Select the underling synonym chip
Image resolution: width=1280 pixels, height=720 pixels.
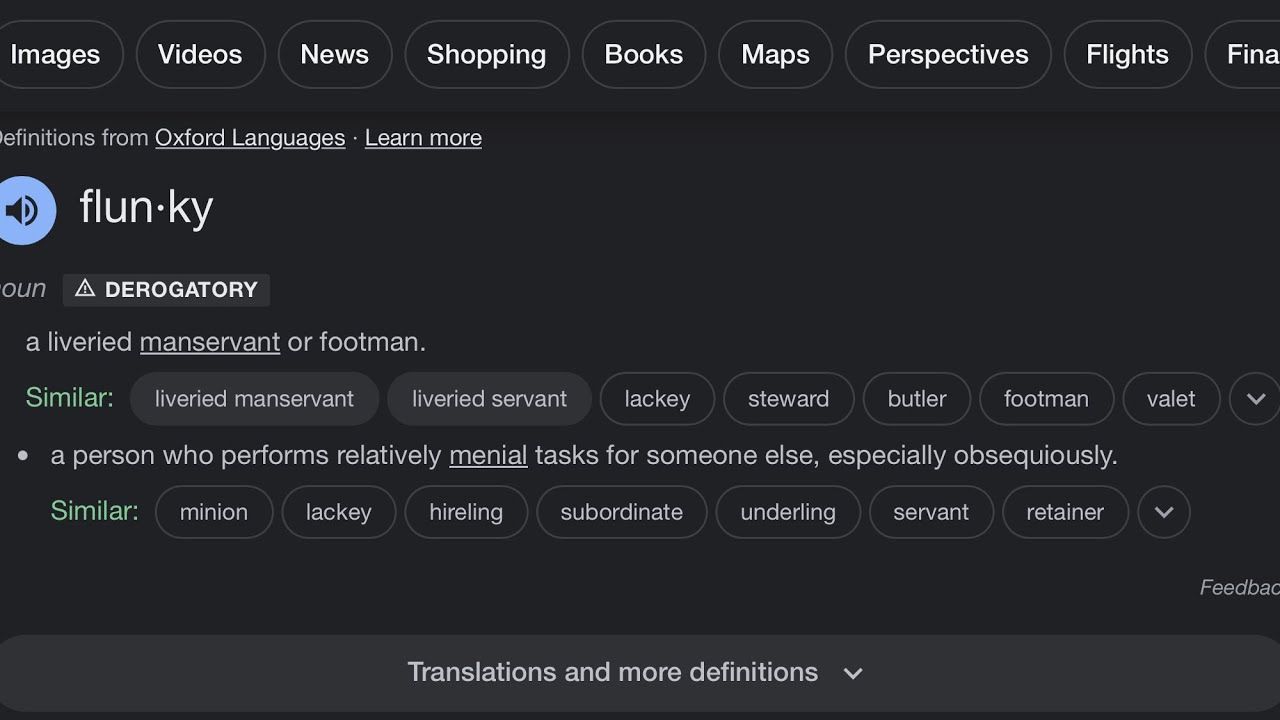click(787, 512)
